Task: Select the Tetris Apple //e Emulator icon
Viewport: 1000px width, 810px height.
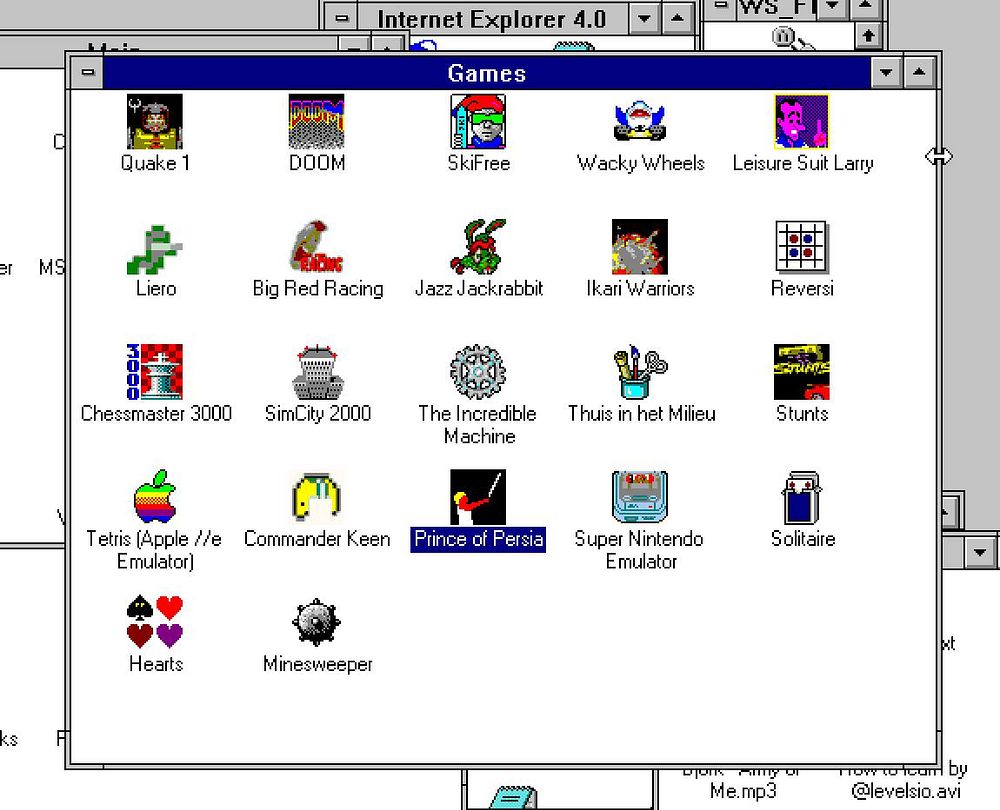Action: click(155, 497)
